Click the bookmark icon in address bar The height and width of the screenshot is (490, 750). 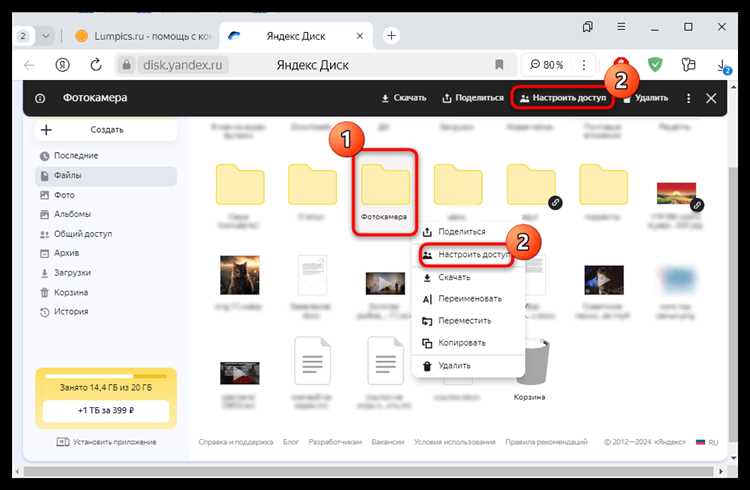(499, 65)
